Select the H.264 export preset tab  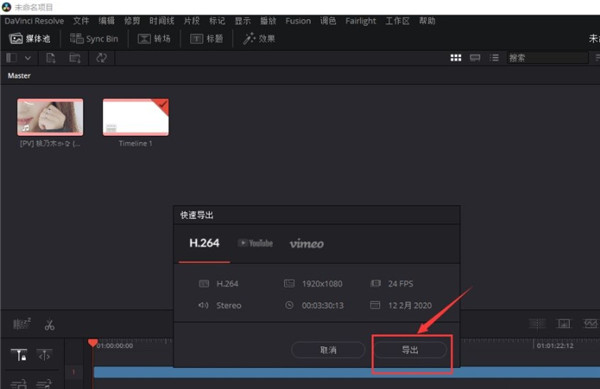point(204,243)
